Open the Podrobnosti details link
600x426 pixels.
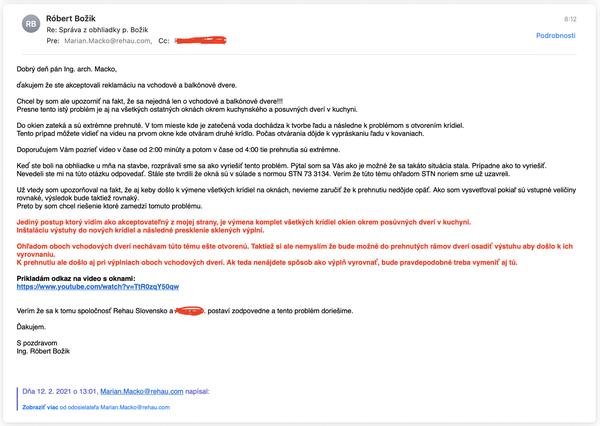tap(555, 34)
